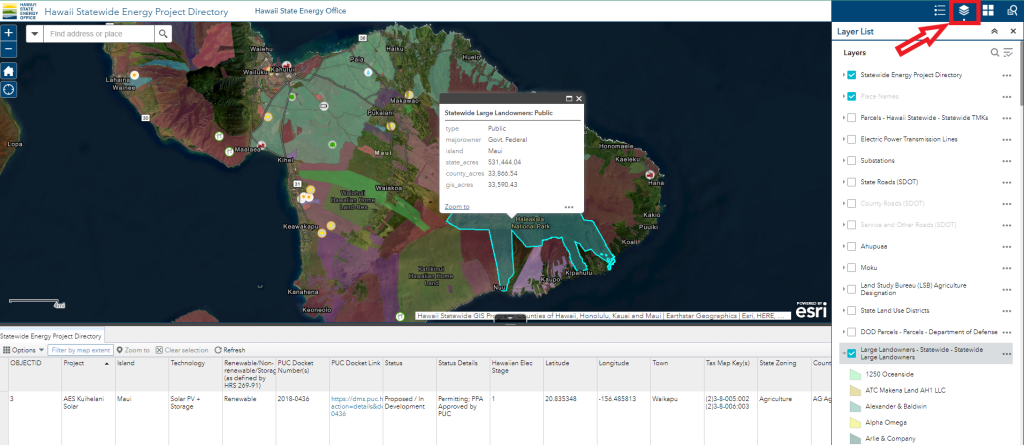Click the address search magnifier button
1024x445 pixels.
pos(163,33)
